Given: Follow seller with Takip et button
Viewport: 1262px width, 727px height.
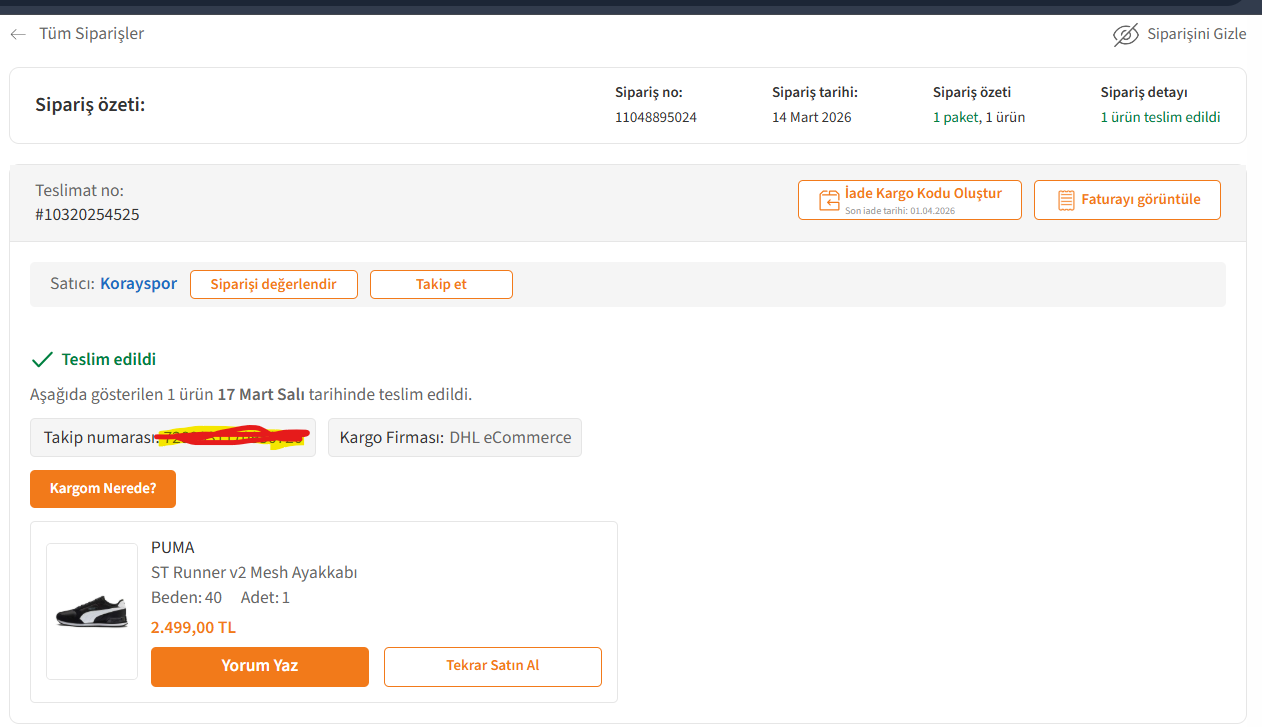Looking at the screenshot, I should point(441,284).
